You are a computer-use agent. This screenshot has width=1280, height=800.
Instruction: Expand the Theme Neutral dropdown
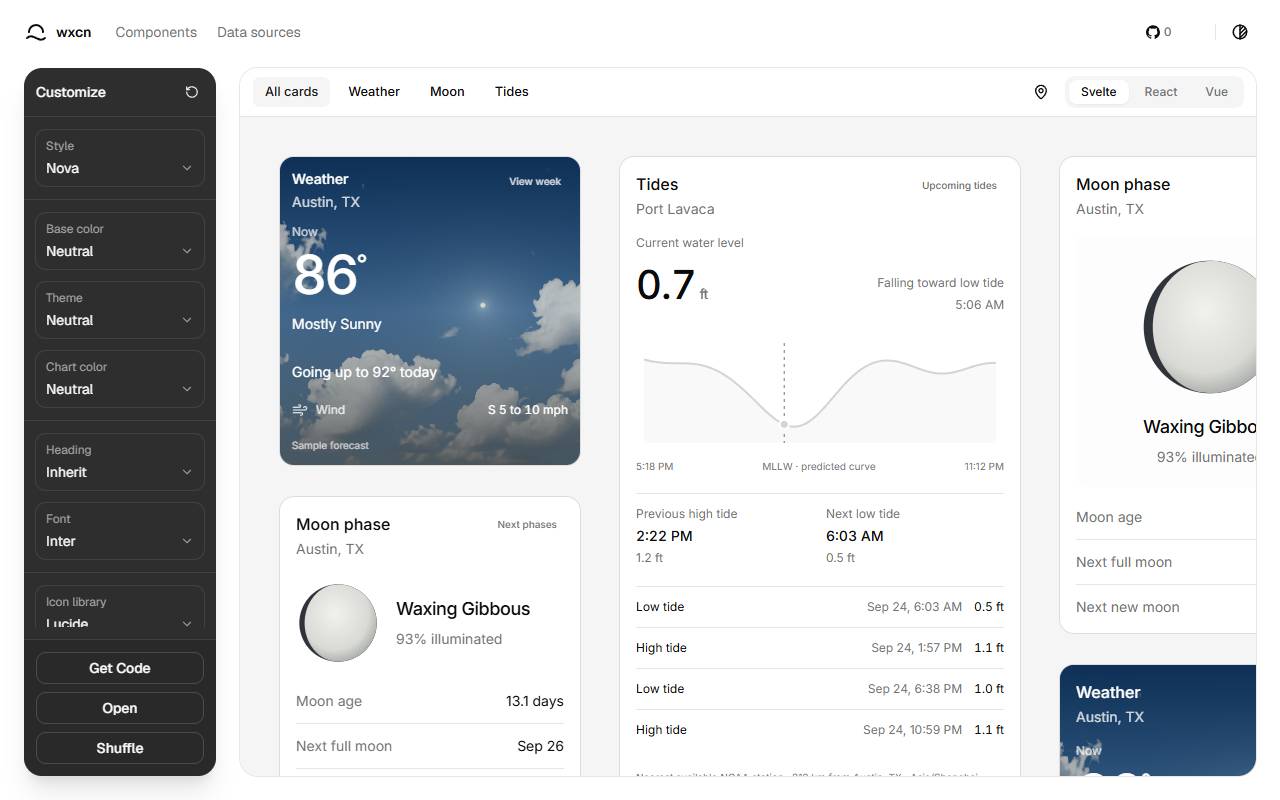click(120, 310)
